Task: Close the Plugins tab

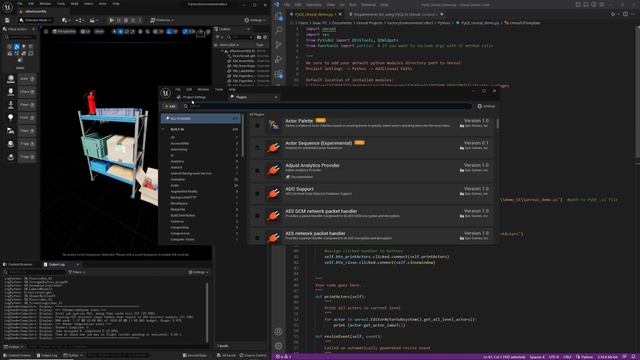Action: [276, 97]
